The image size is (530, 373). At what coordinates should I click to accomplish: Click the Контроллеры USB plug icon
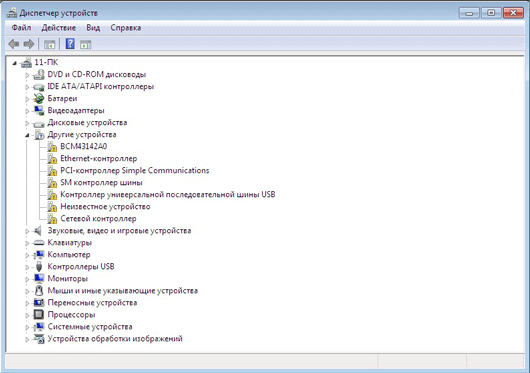point(39,267)
